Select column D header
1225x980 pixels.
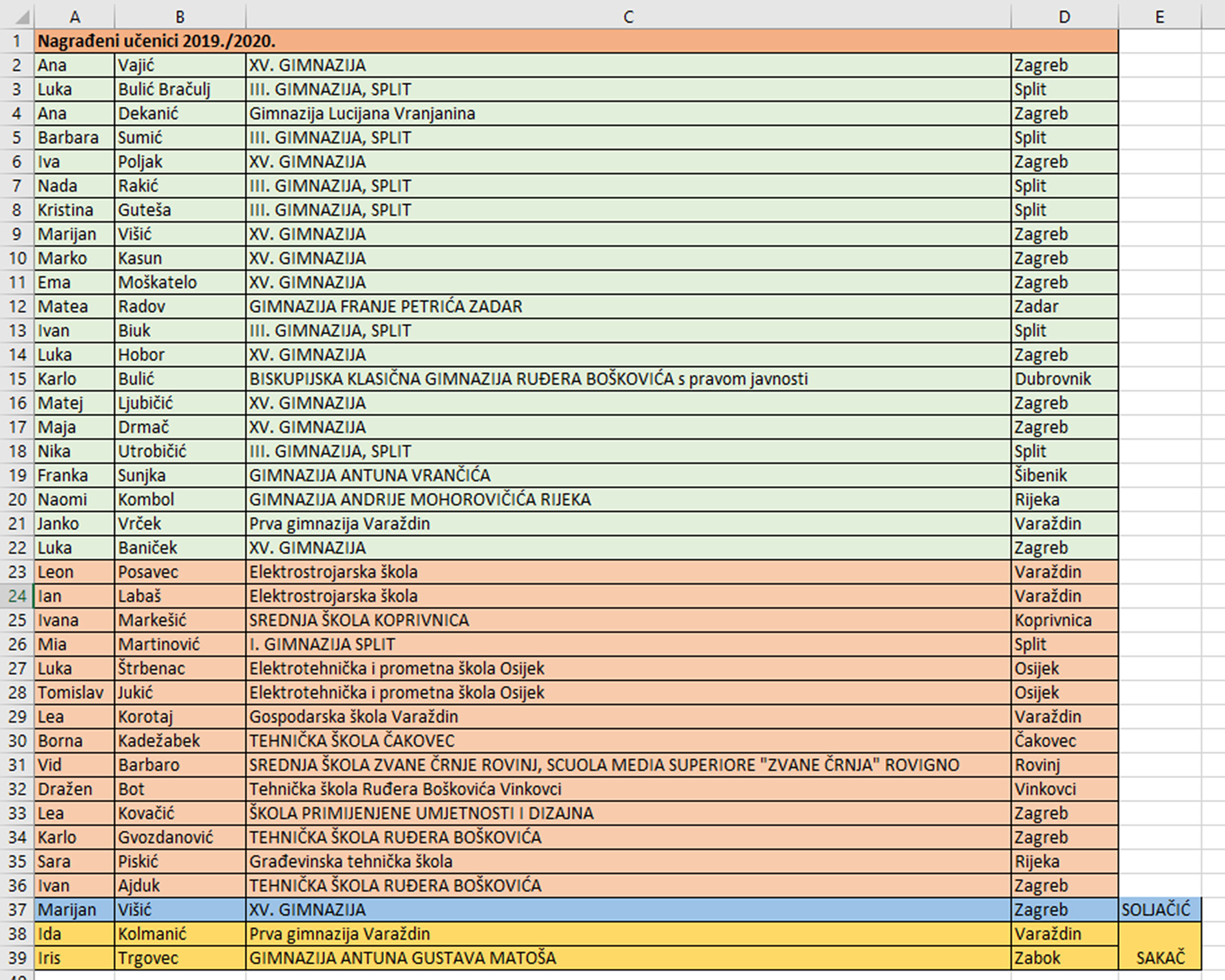[x=1064, y=17]
